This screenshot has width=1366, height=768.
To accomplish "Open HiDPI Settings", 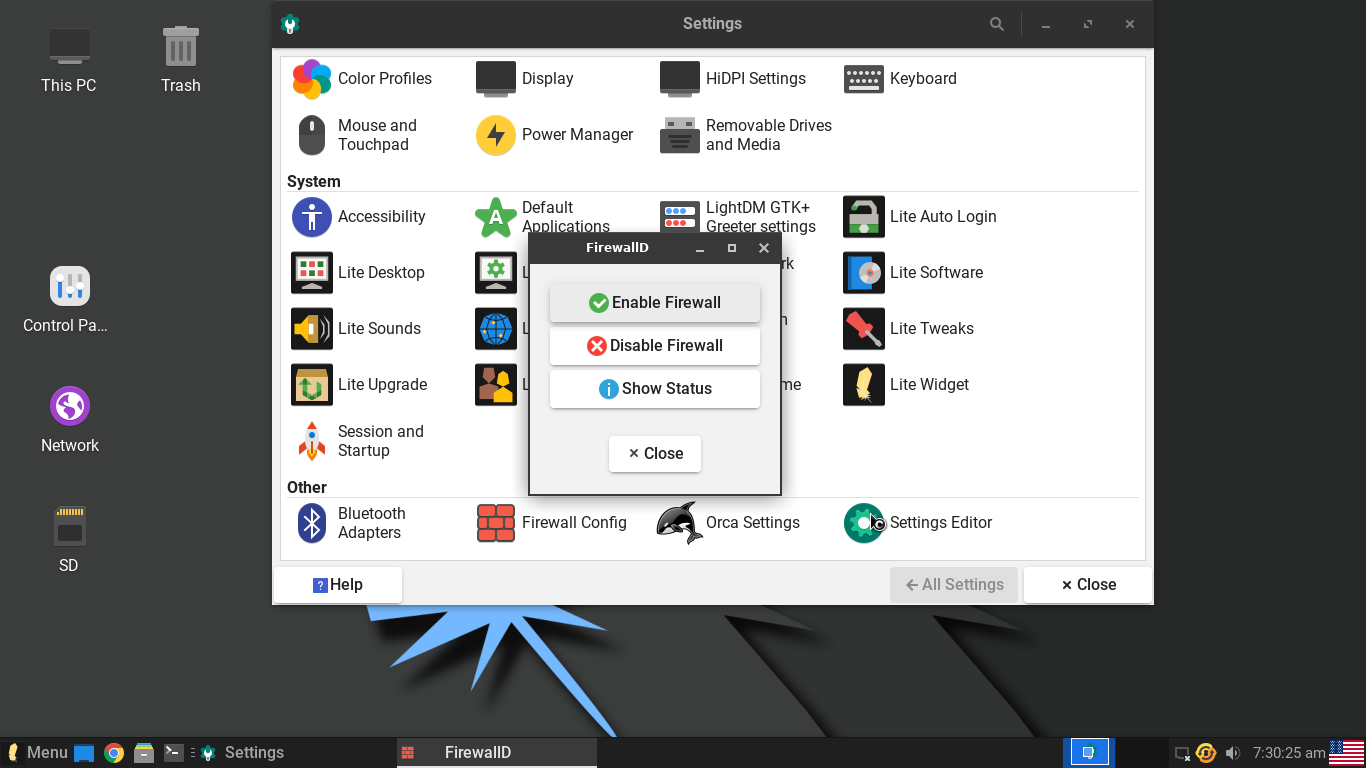I will (x=733, y=79).
